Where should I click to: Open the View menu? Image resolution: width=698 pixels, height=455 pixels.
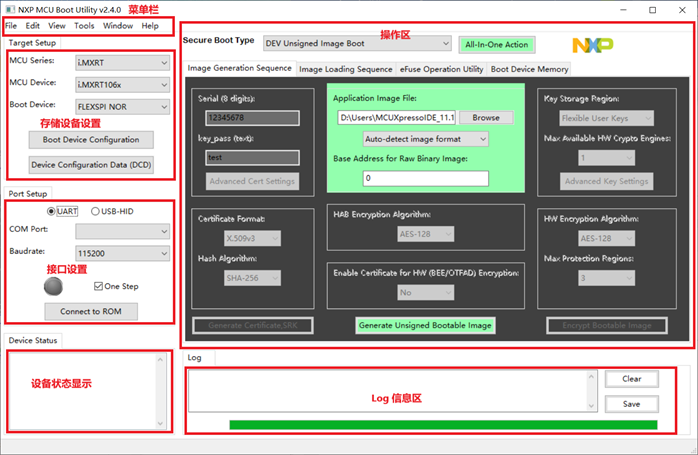tap(57, 26)
